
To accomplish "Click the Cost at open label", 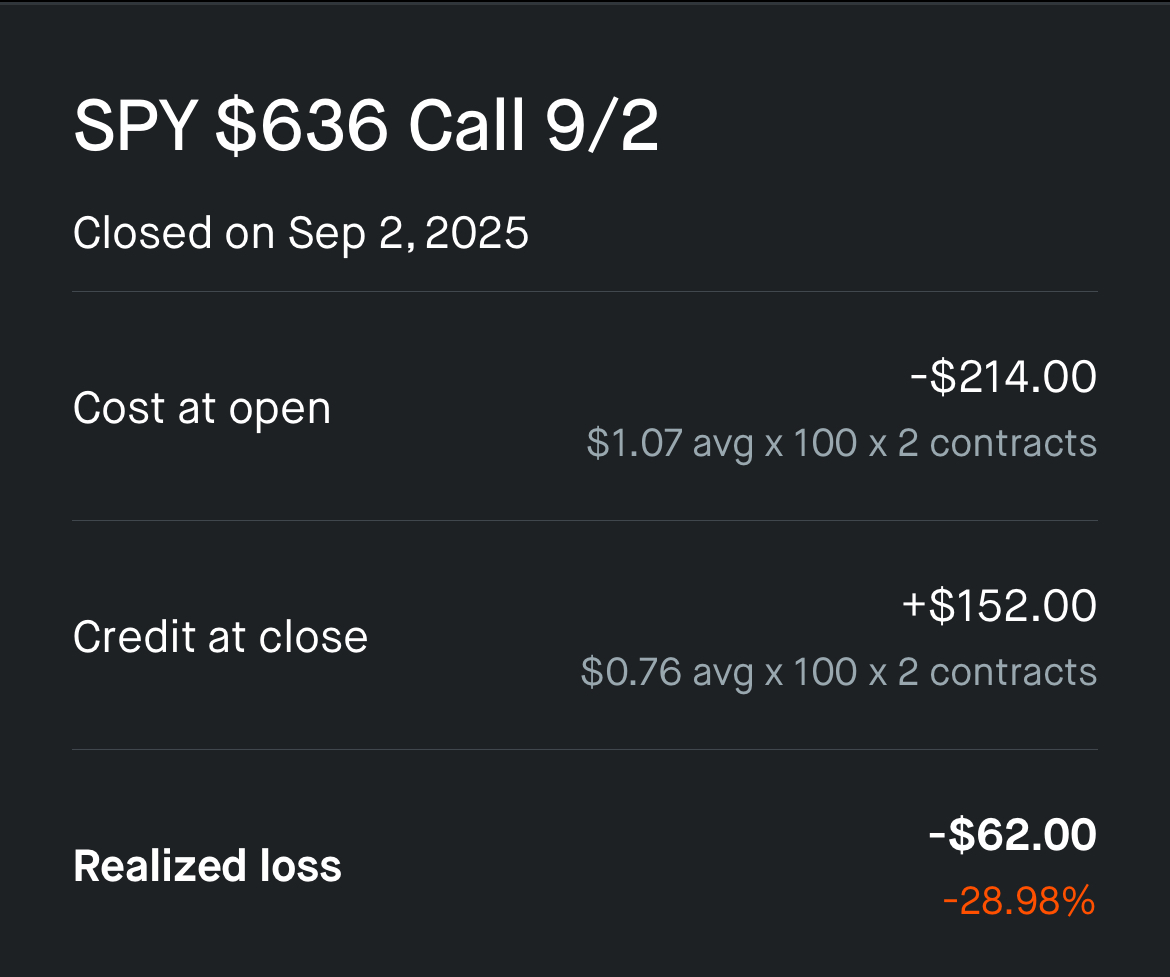I will tap(202, 409).
